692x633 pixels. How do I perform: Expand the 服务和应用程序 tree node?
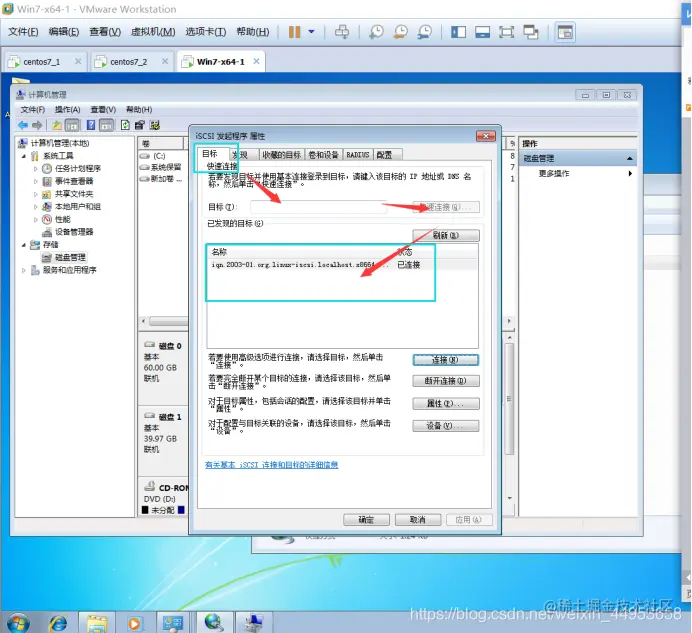[24, 270]
